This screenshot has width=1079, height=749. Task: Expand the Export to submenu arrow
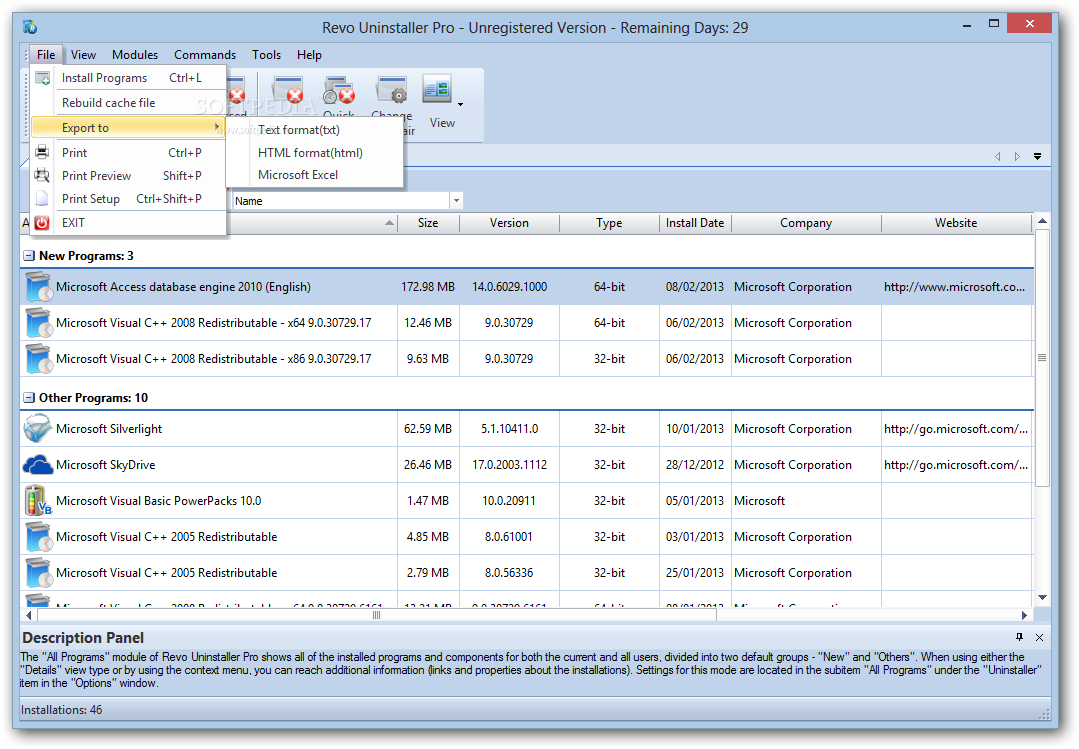click(217, 127)
